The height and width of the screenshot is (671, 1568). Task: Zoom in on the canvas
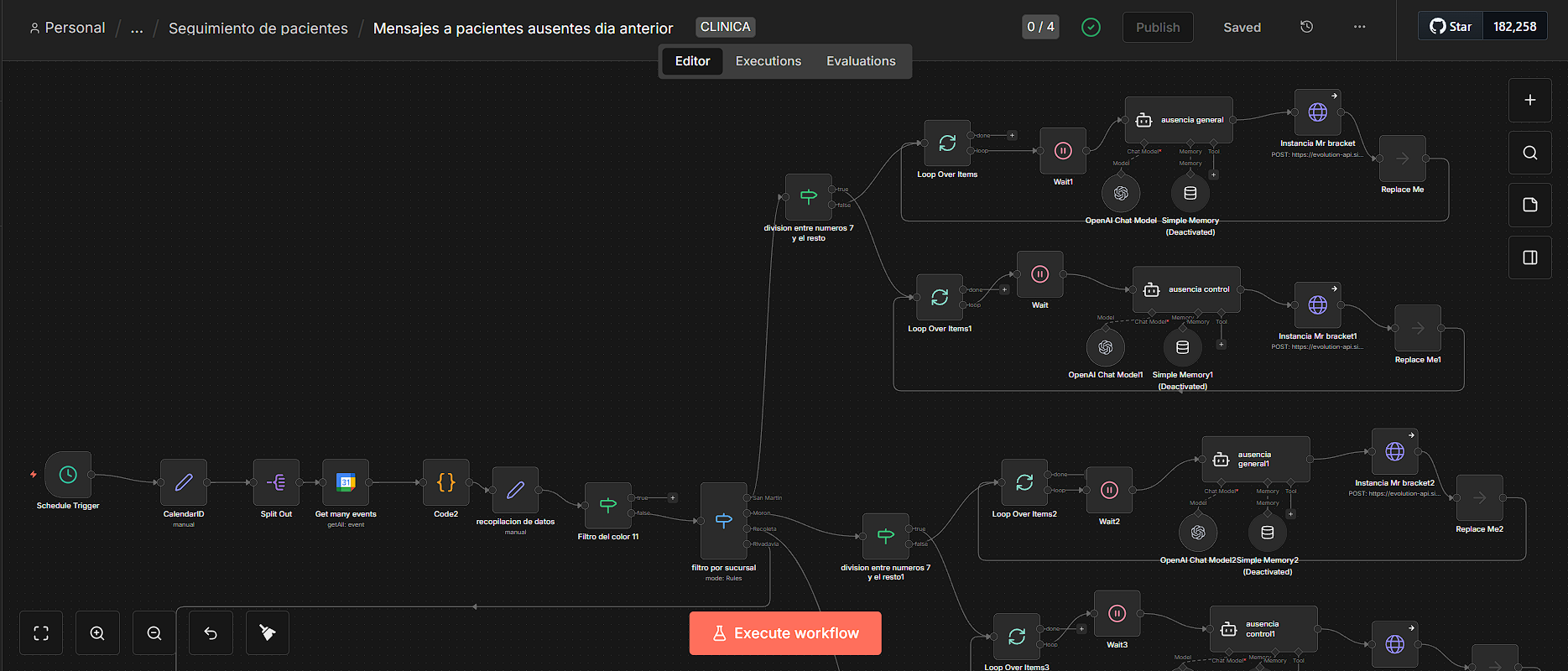tap(97, 633)
